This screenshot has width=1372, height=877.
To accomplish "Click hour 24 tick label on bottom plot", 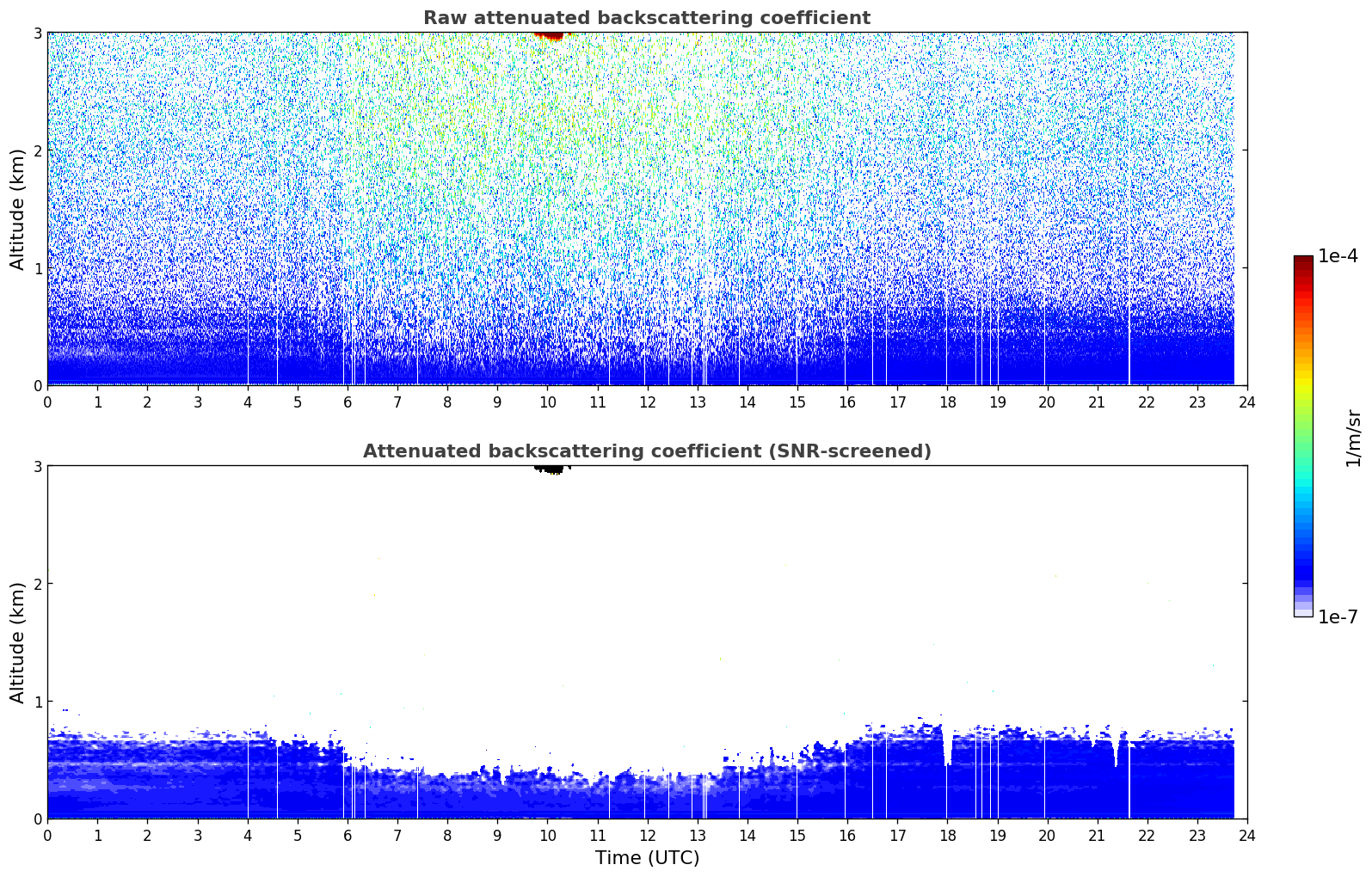I will [x=1246, y=836].
